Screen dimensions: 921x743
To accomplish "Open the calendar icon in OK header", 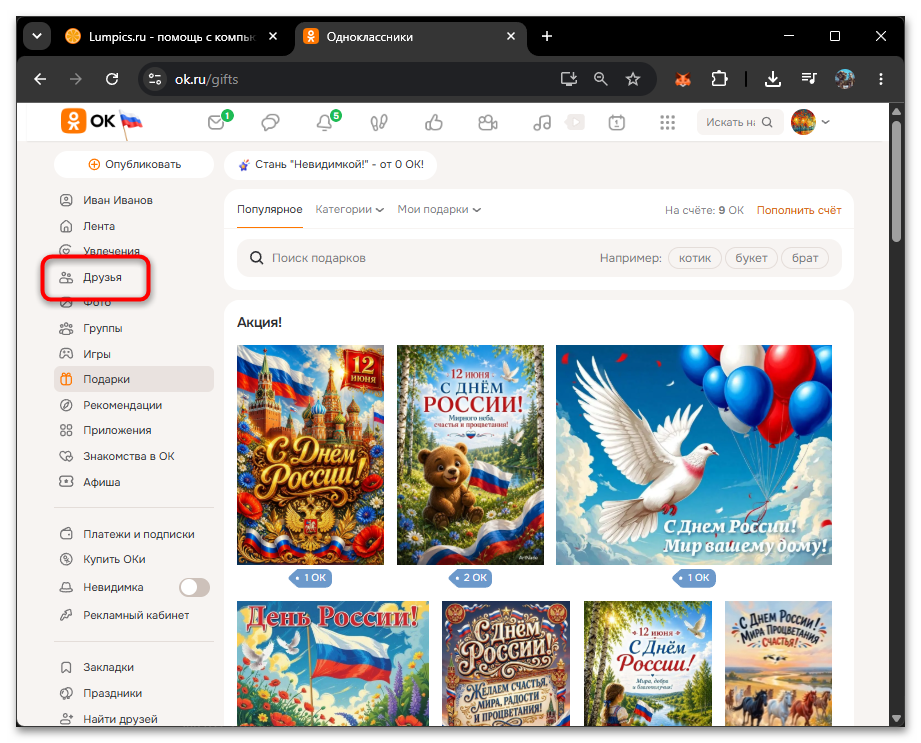I will point(616,122).
